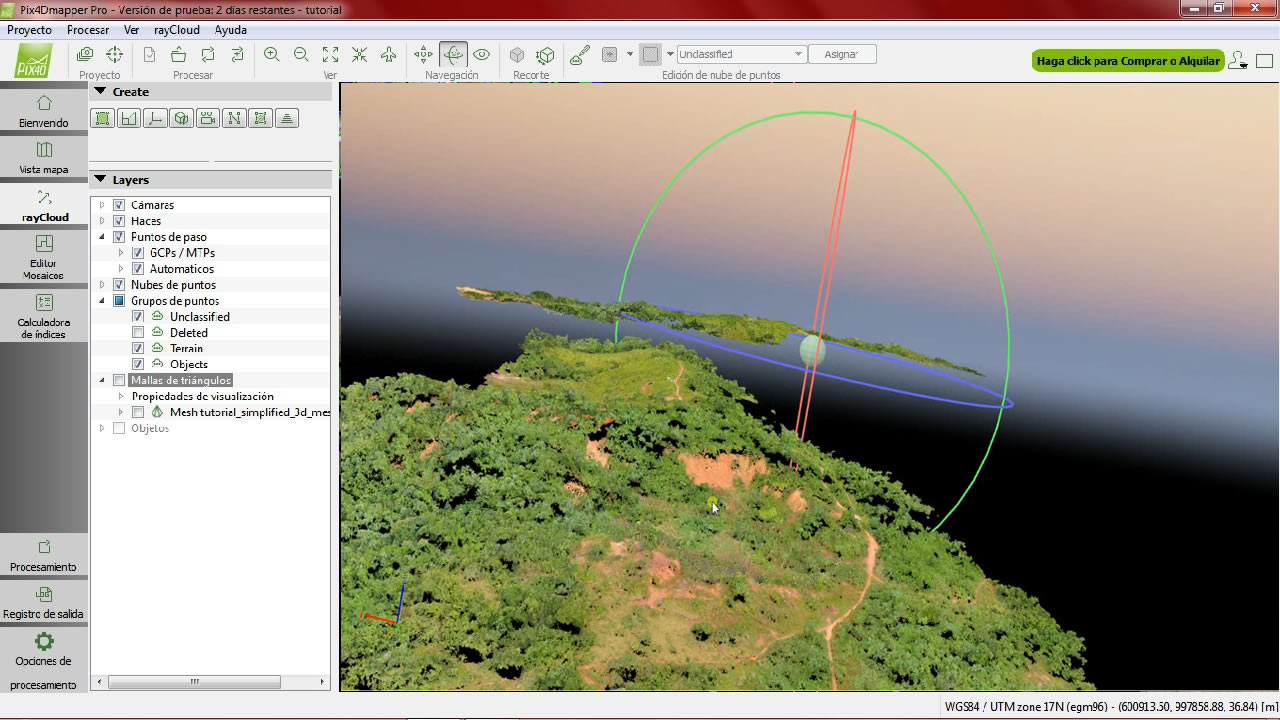The image size is (1280, 720).
Task: Collapse the Puntos de paso node
Action: pos(101,237)
